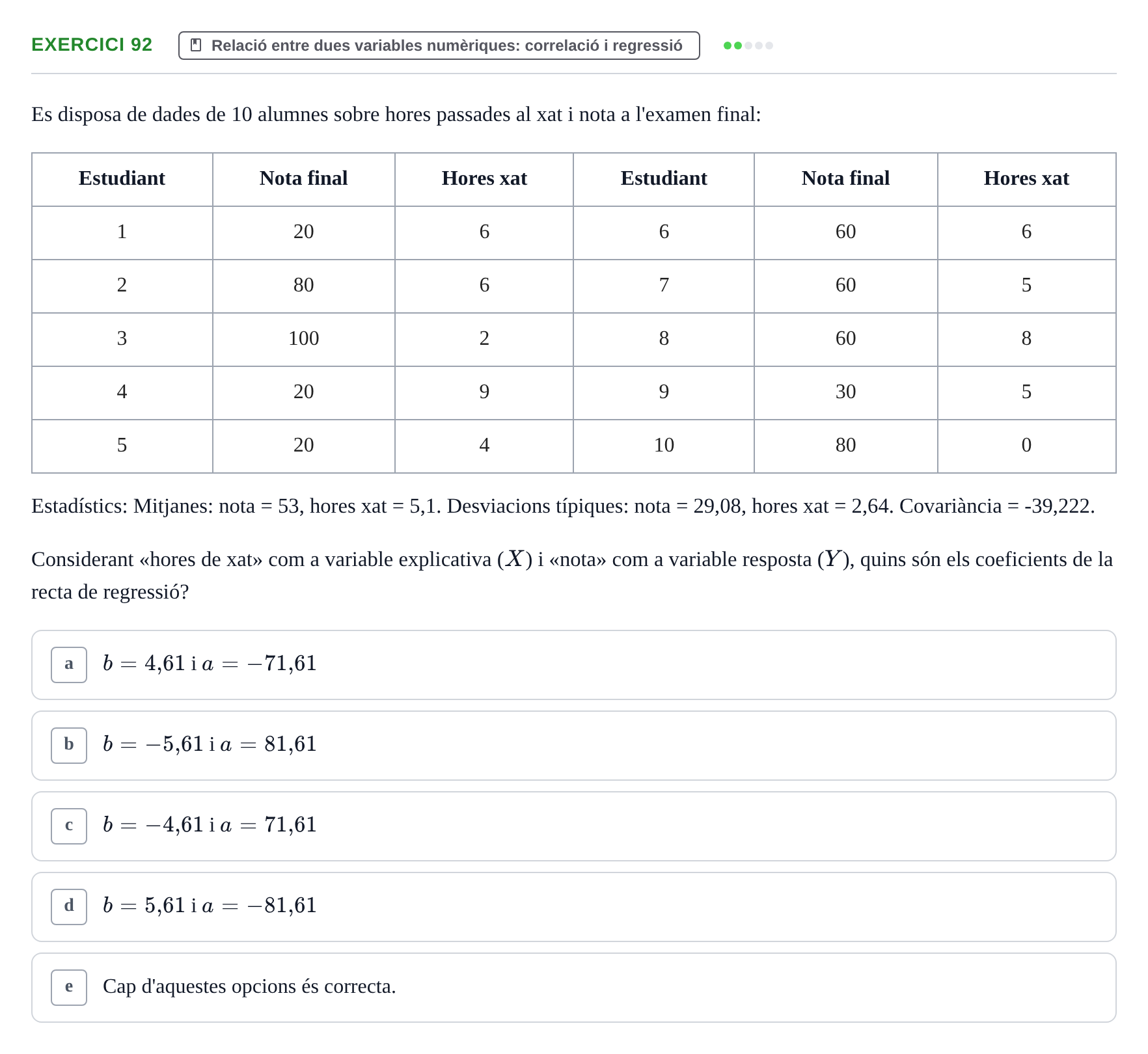1148x1054 pixels.
Task: Click the statistics line starting 'Estadístics: Mitjanes'
Action: click(x=564, y=506)
